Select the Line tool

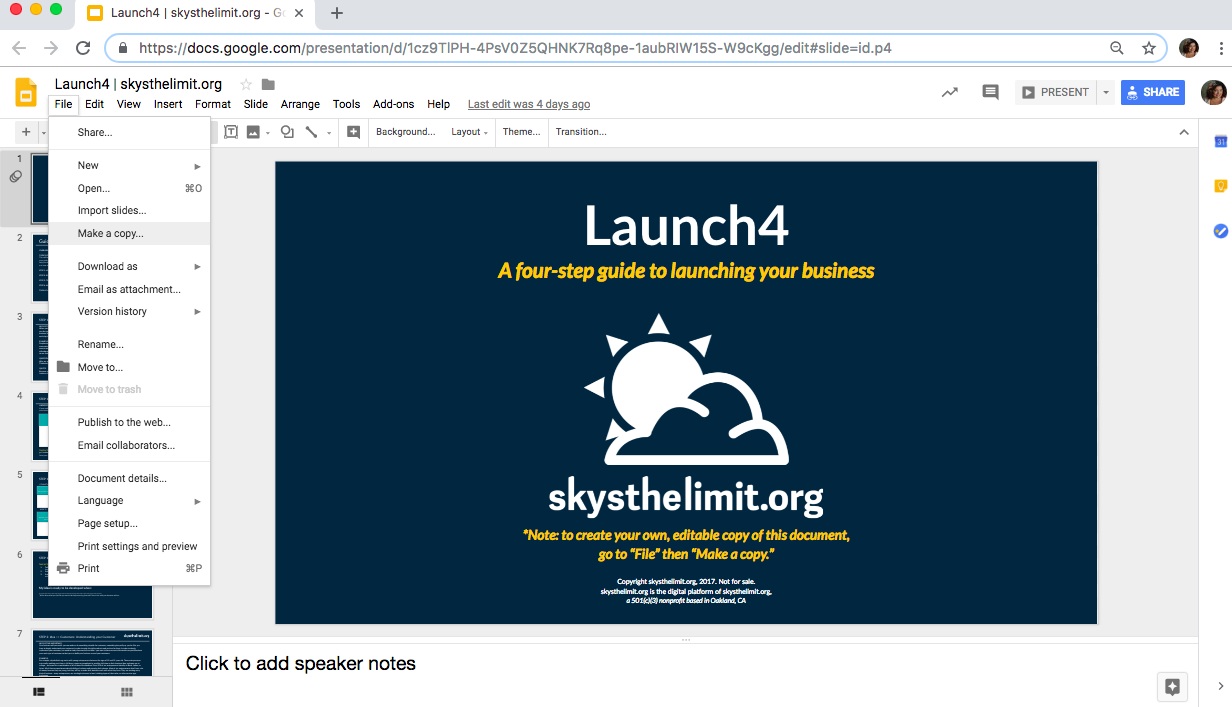tap(311, 132)
